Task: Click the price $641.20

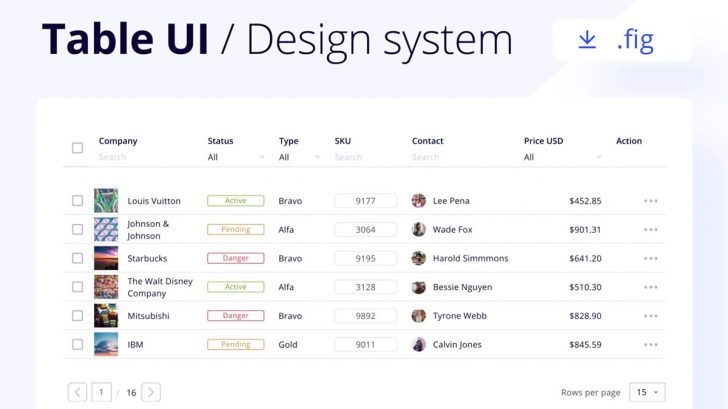Action: point(585,259)
